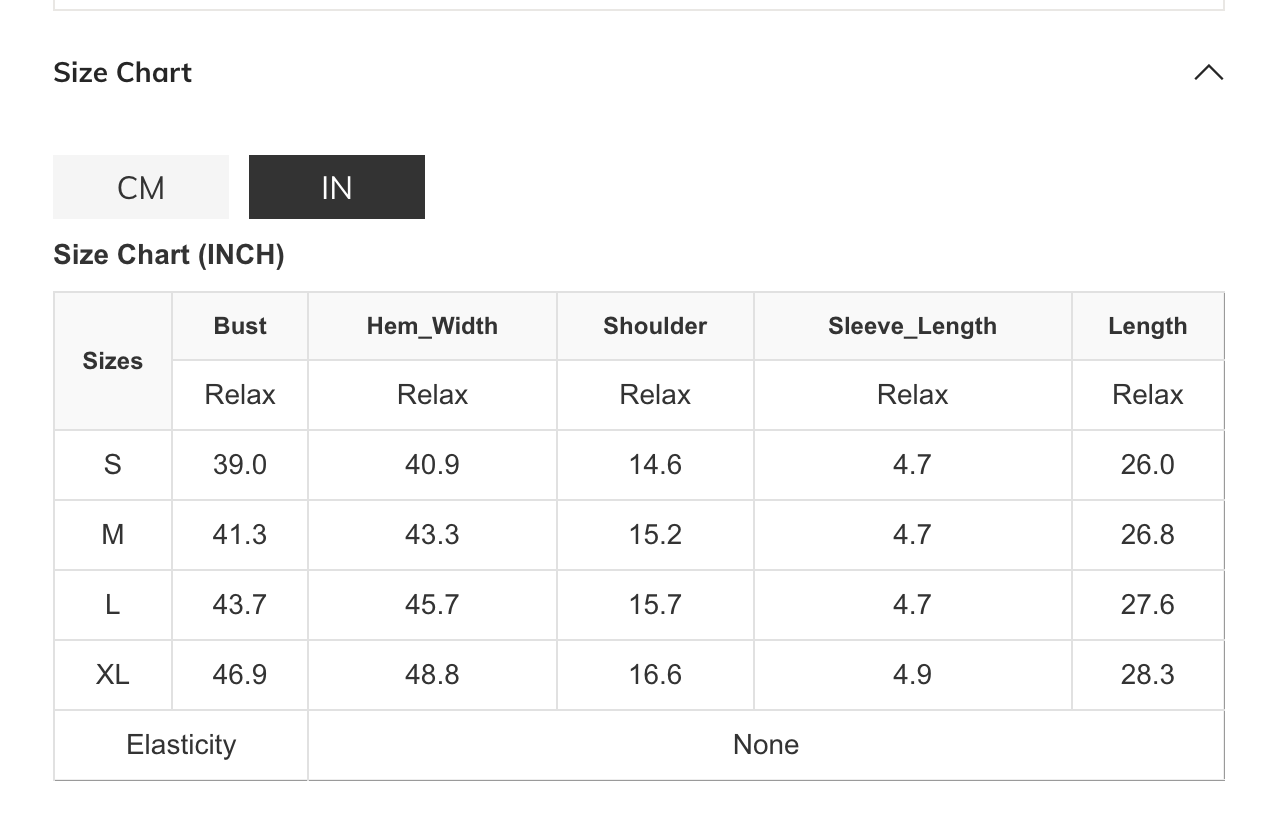This screenshot has width=1282, height=822.
Task: Select the IN unit button
Action: coord(337,187)
